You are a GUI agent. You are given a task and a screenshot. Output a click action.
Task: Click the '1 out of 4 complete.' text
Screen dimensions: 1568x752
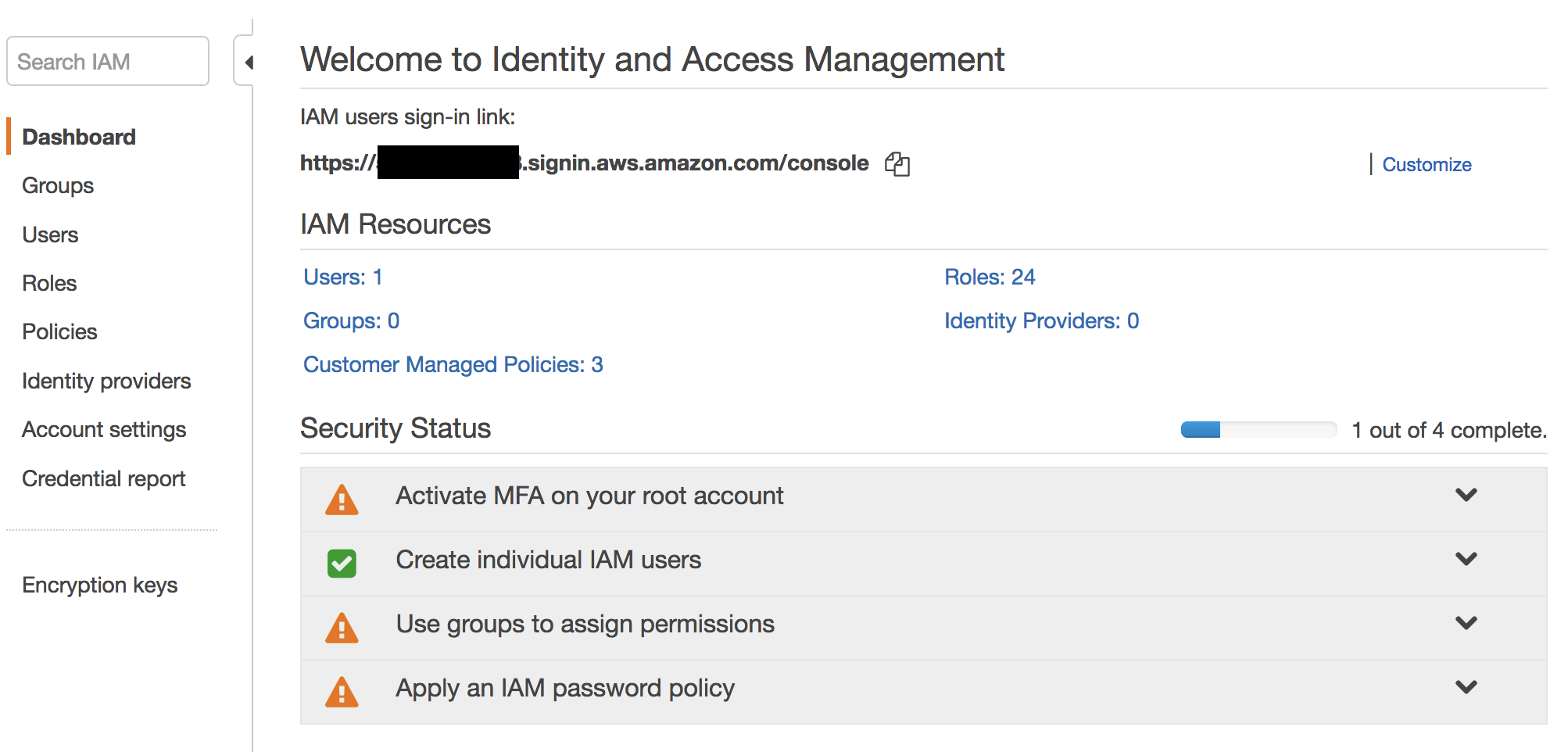point(1449,430)
